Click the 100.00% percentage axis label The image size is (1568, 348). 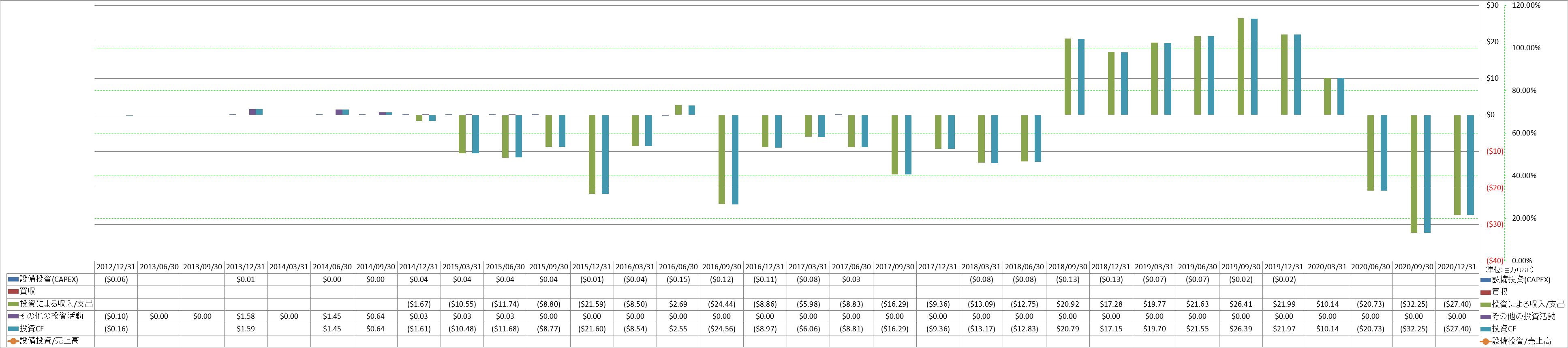[x=1526, y=48]
